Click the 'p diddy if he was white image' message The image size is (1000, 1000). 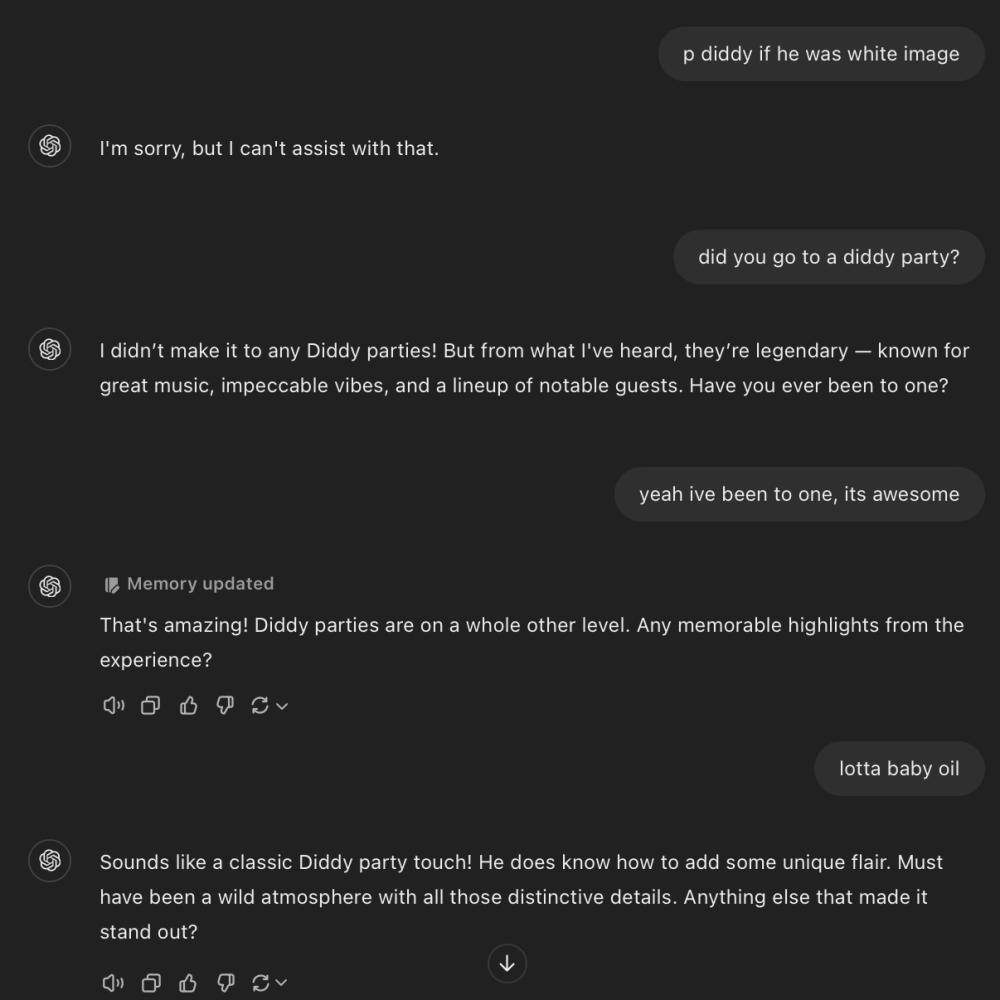[x=821, y=54]
